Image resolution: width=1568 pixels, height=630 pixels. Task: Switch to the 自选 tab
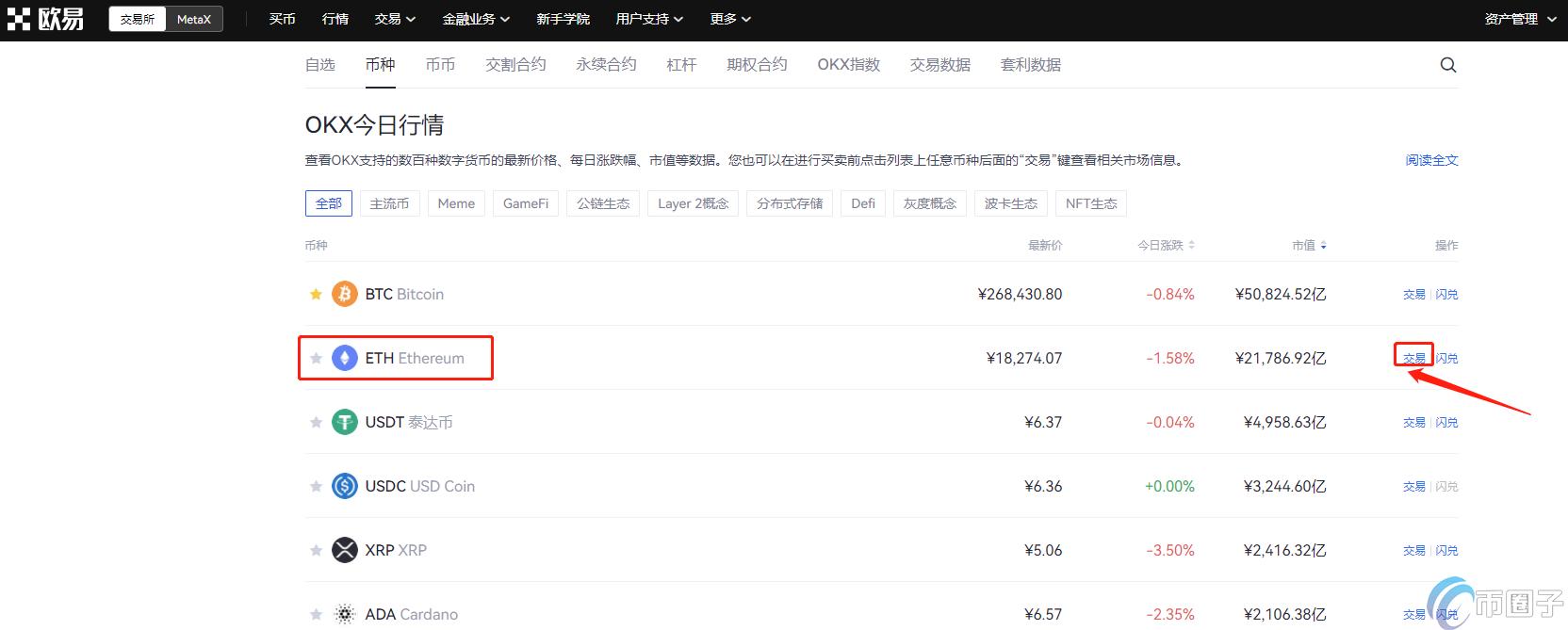pos(320,65)
